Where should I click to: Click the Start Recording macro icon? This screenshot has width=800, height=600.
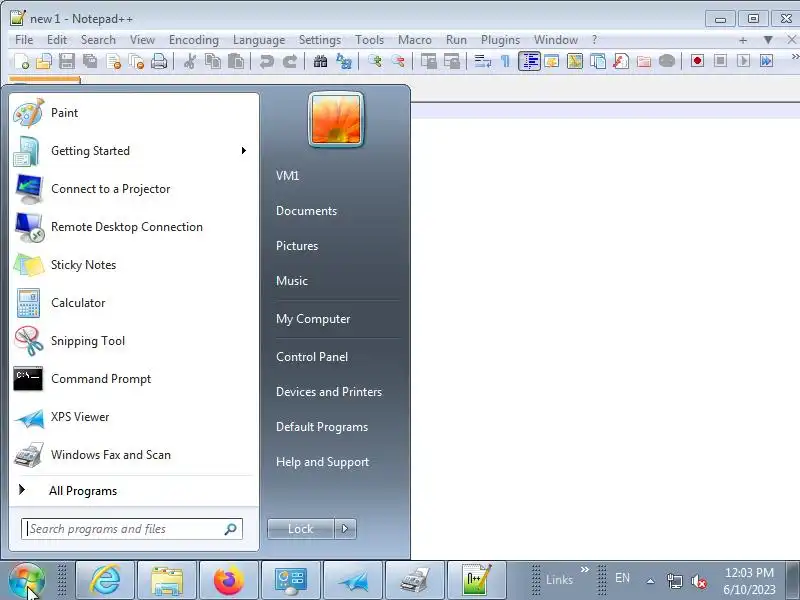pyautogui.click(x=697, y=61)
